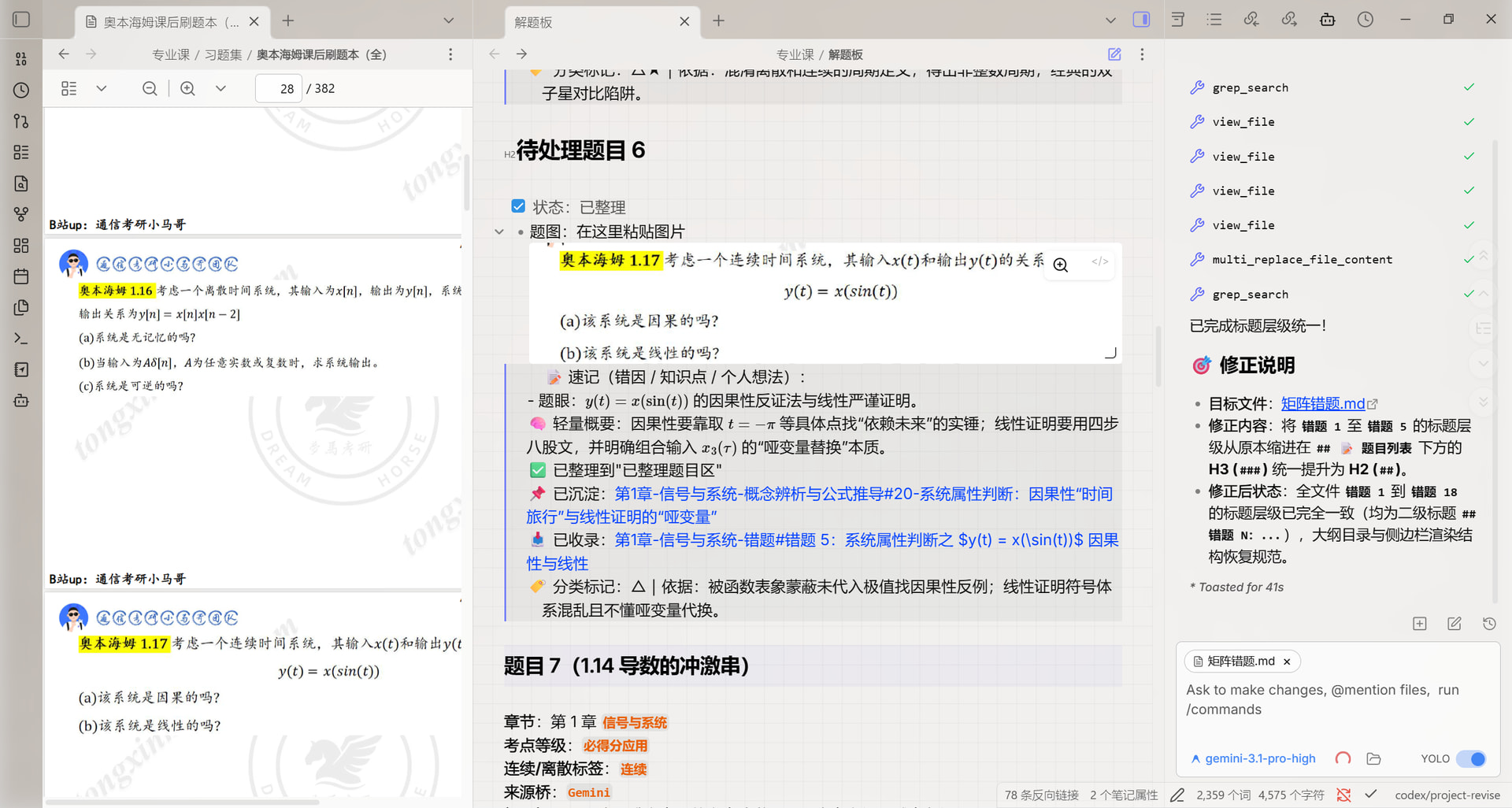The image size is (1512, 808).
Task: Open the robot AI chat sidebar tab
Action: [1327, 20]
